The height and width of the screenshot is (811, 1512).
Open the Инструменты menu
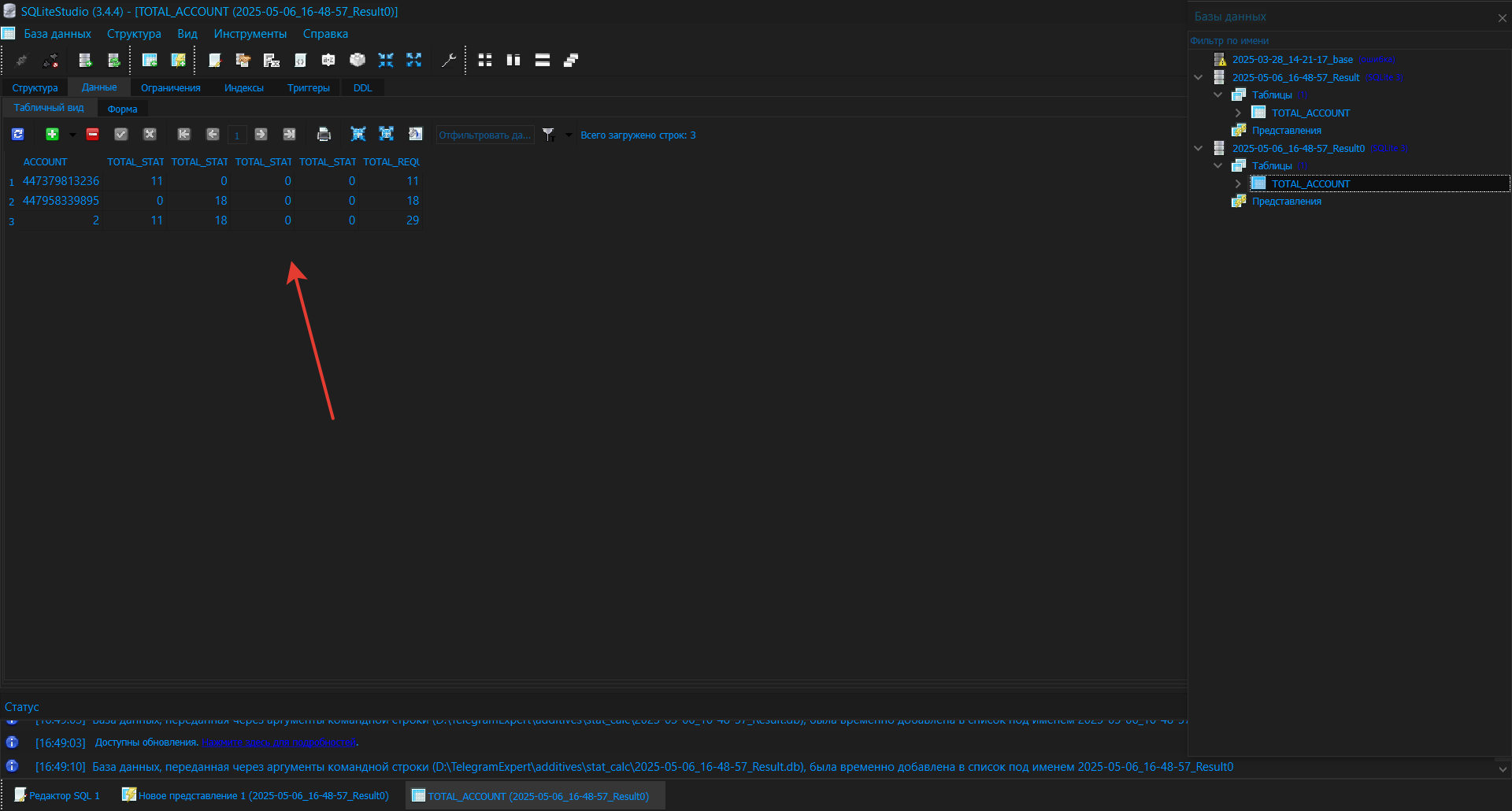coord(250,34)
